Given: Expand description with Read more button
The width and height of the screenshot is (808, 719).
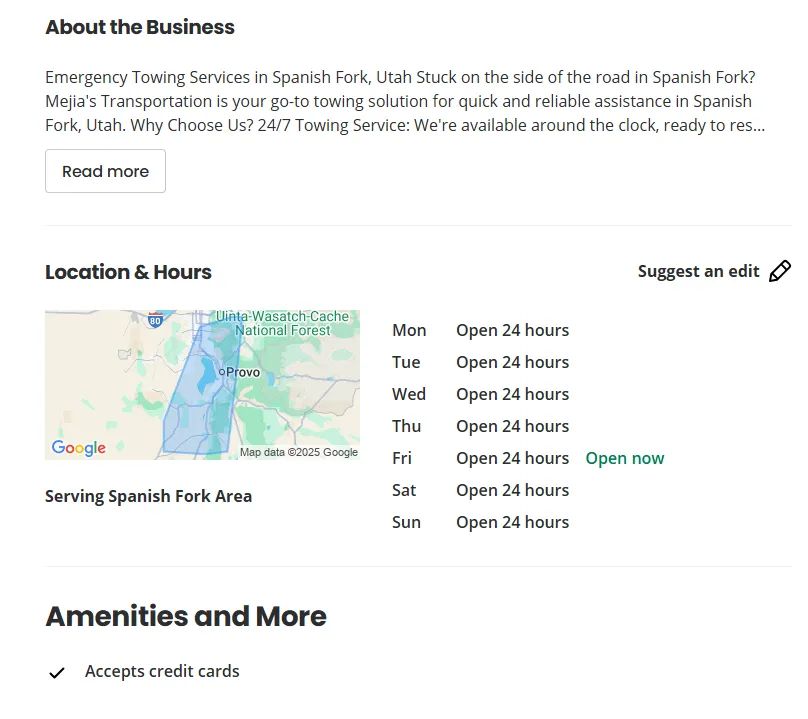Looking at the screenshot, I should click(x=105, y=171).
